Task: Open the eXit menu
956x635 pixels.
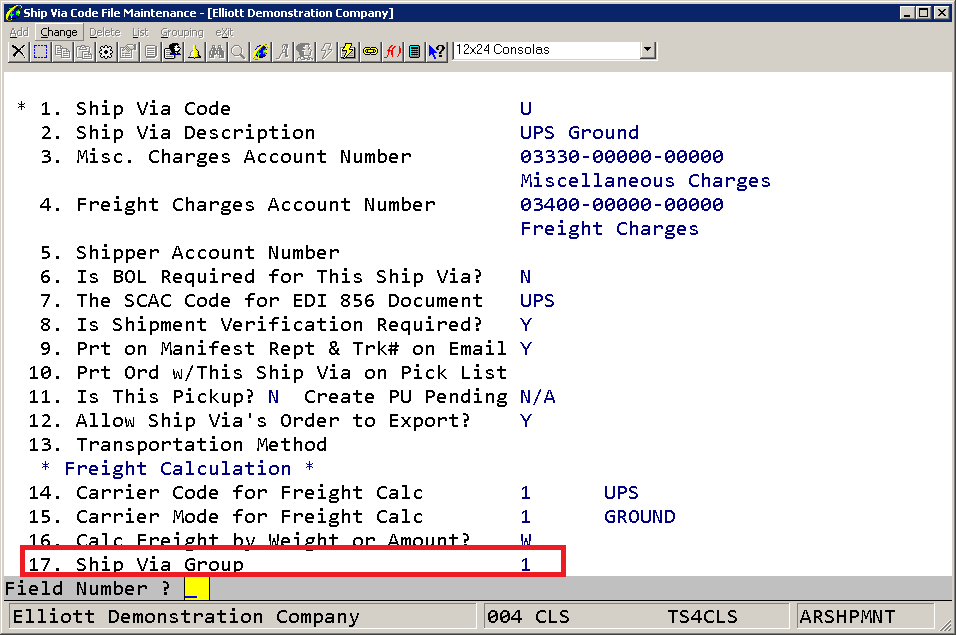Action: click(224, 32)
